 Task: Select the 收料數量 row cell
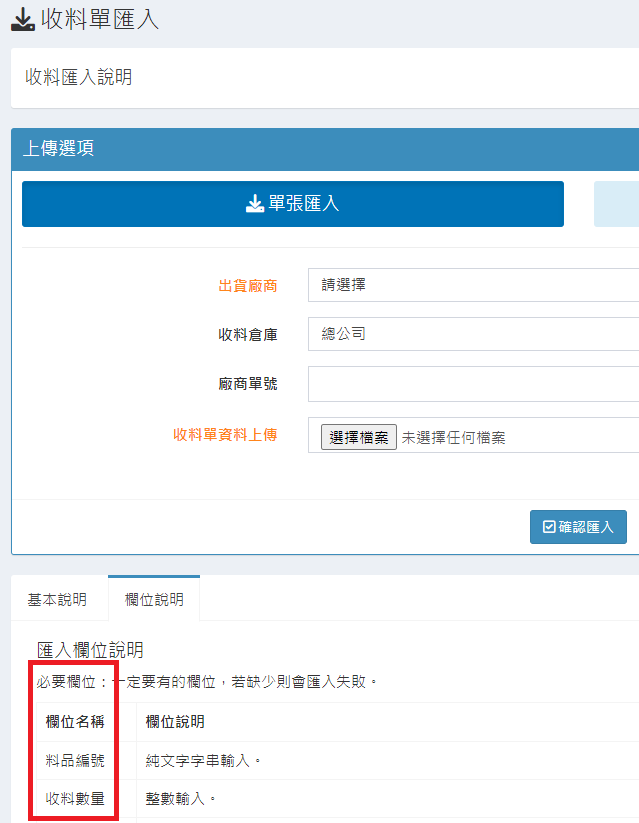(75, 799)
